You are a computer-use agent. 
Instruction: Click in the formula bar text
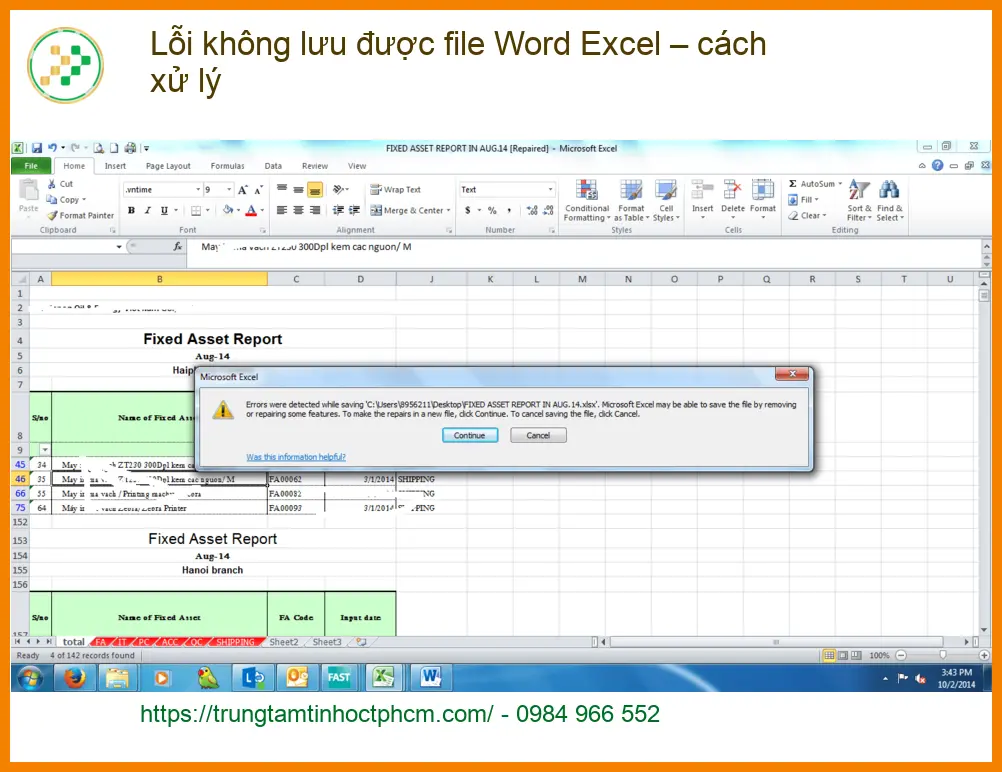307,247
